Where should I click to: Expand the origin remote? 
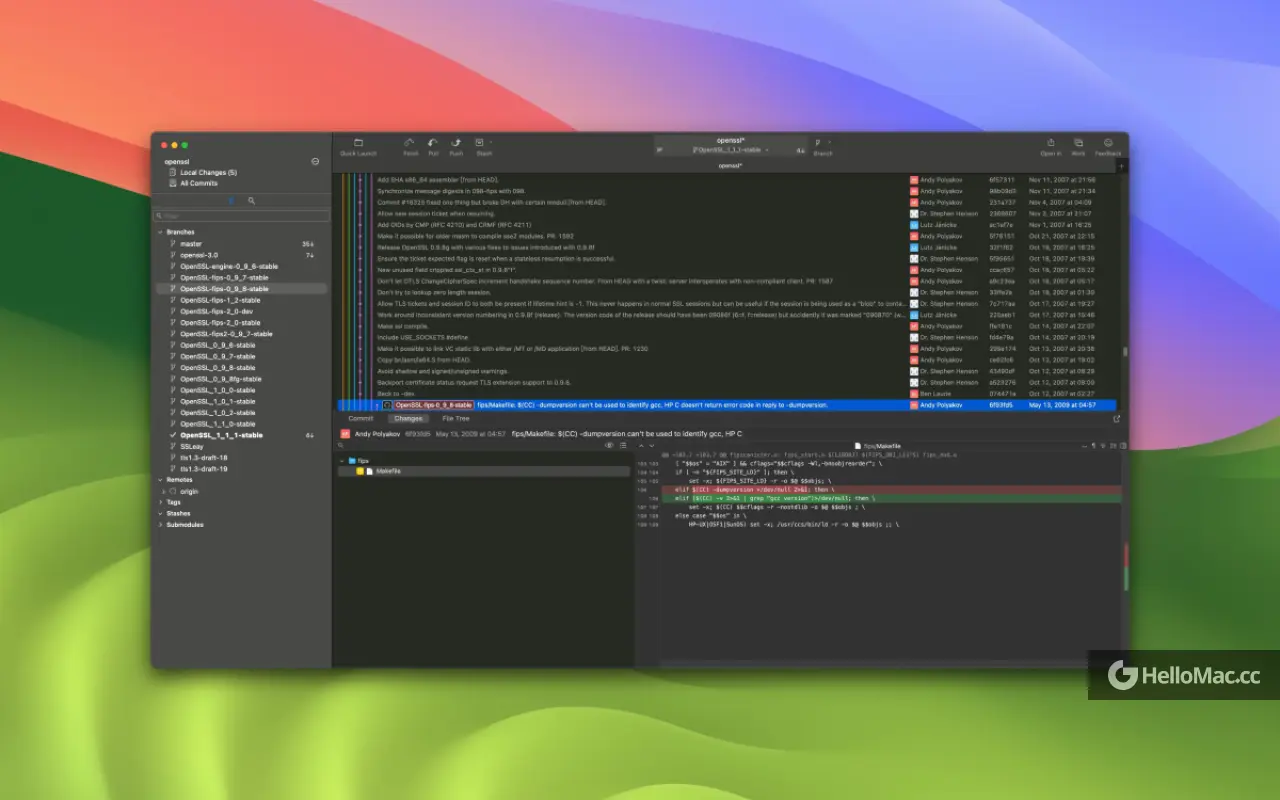click(164, 491)
